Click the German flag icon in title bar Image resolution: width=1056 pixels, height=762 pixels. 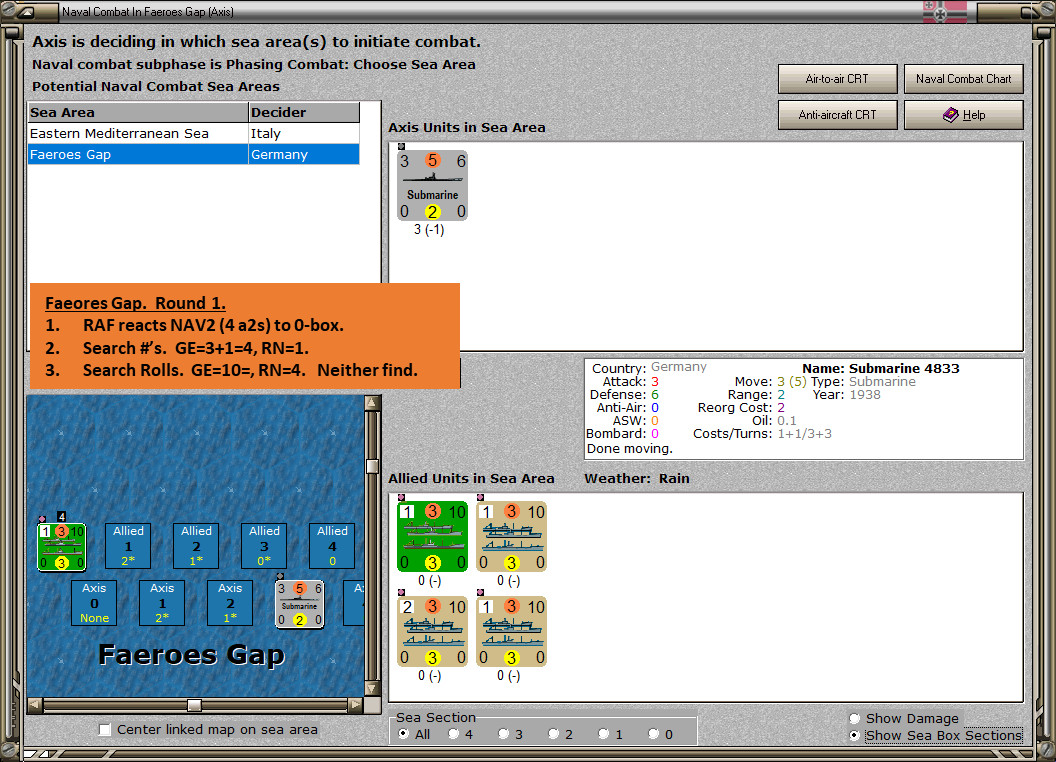[945, 11]
